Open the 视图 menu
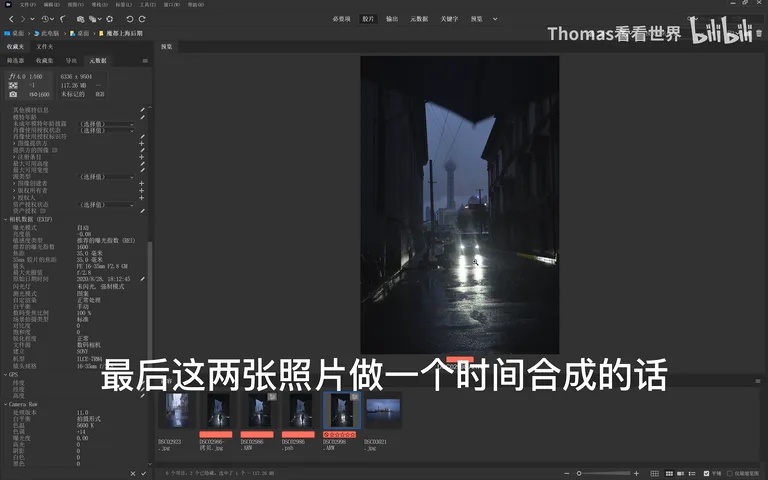 [x=75, y=4]
